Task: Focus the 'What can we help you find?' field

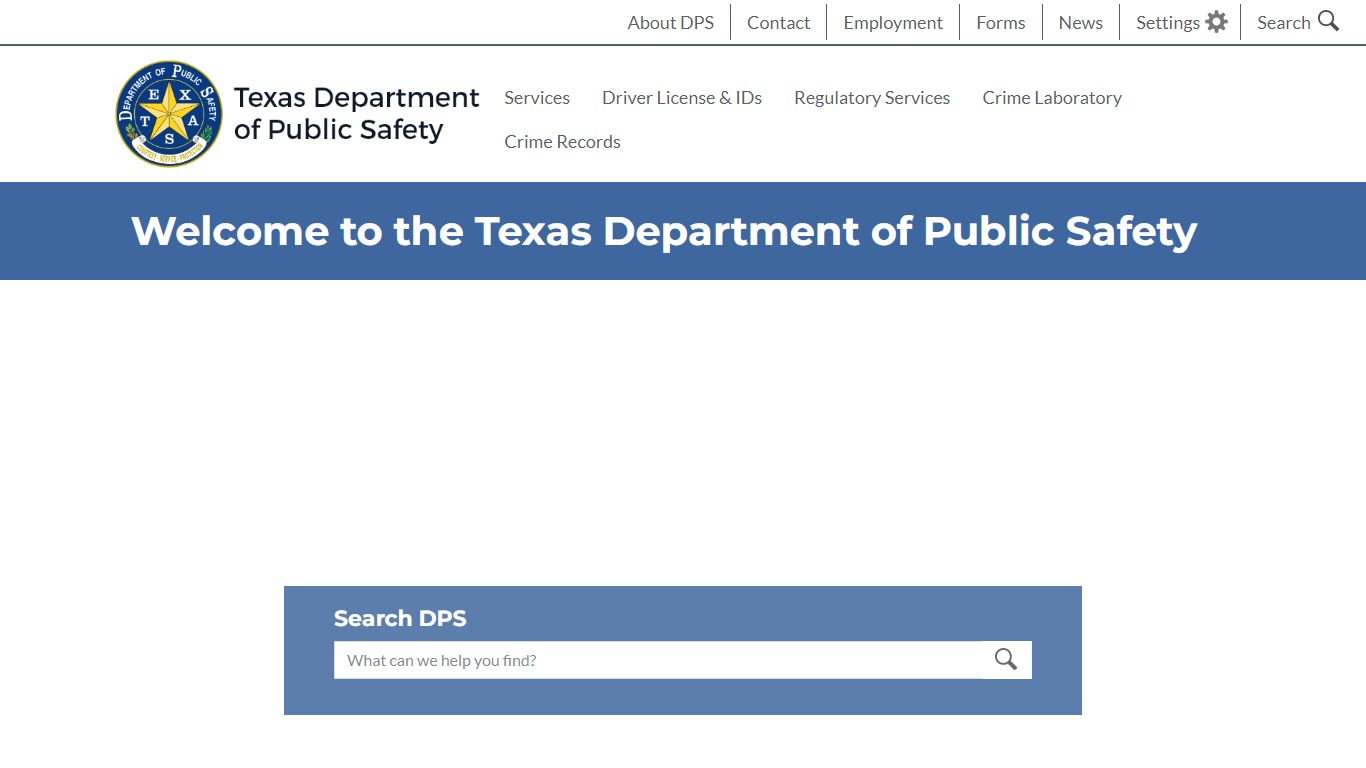Action: pos(658,660)
